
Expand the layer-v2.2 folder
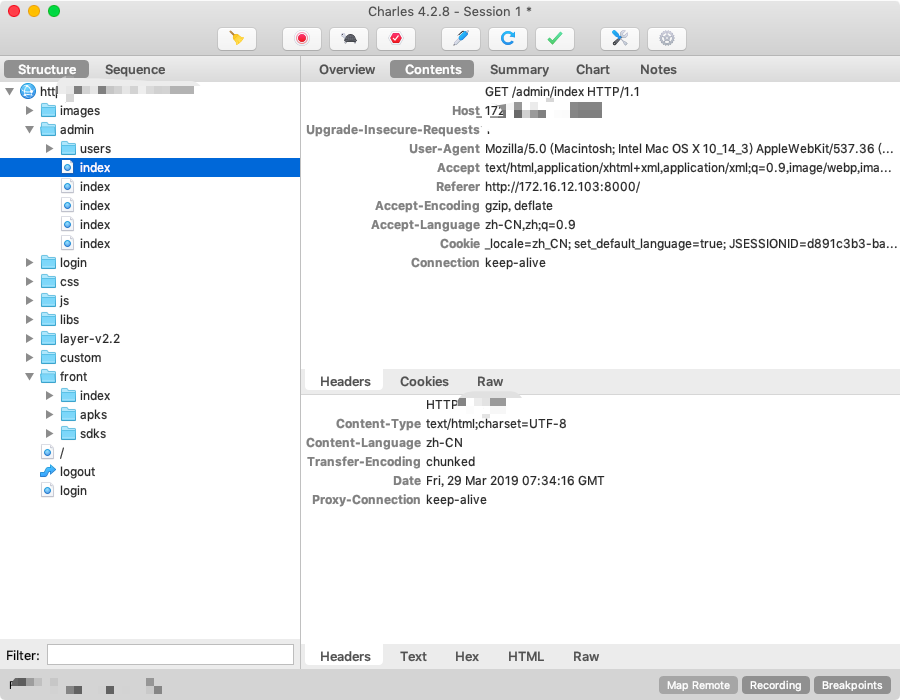coord(30,339)
